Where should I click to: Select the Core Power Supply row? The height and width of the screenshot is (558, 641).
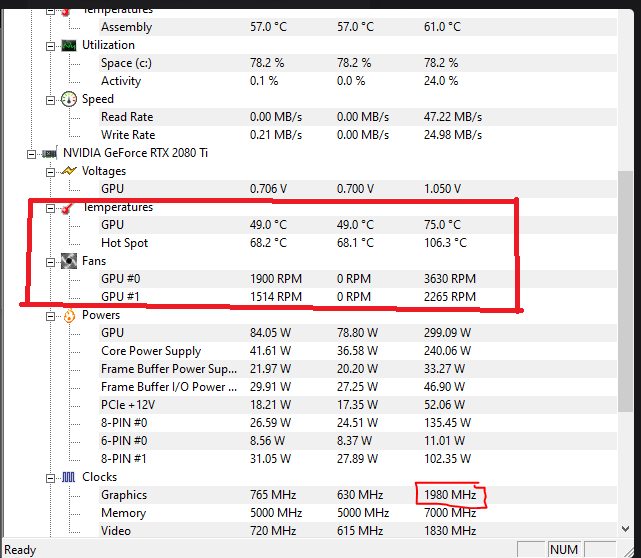[358, 351]
